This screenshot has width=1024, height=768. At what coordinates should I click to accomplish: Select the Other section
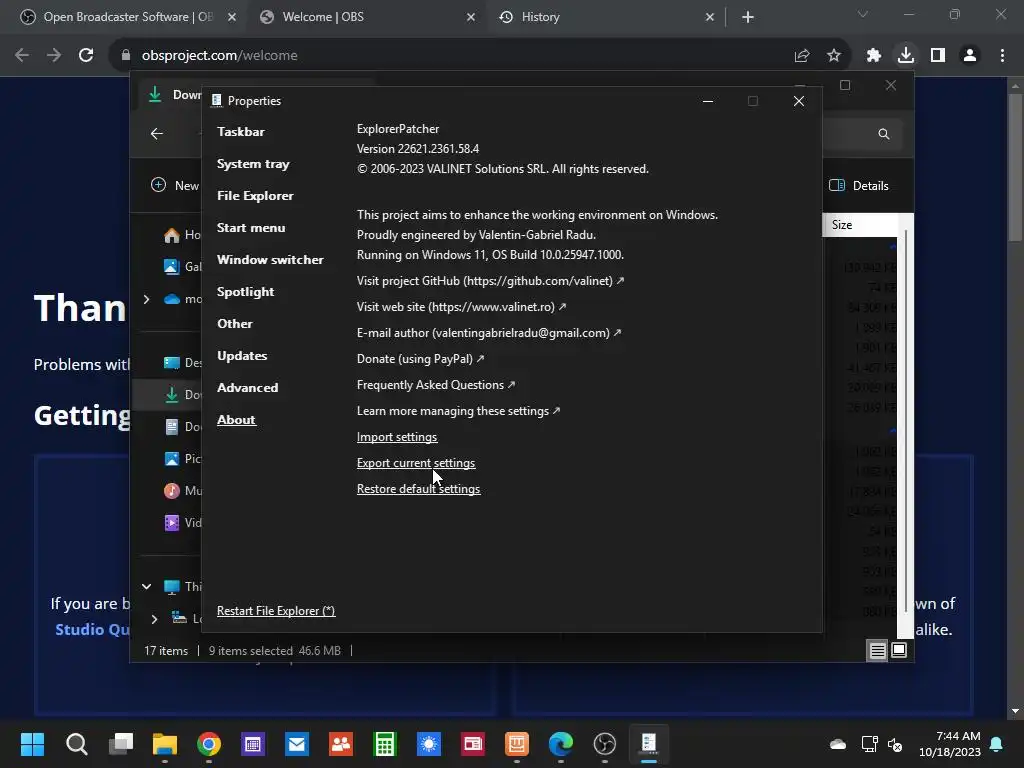[234, 323]
